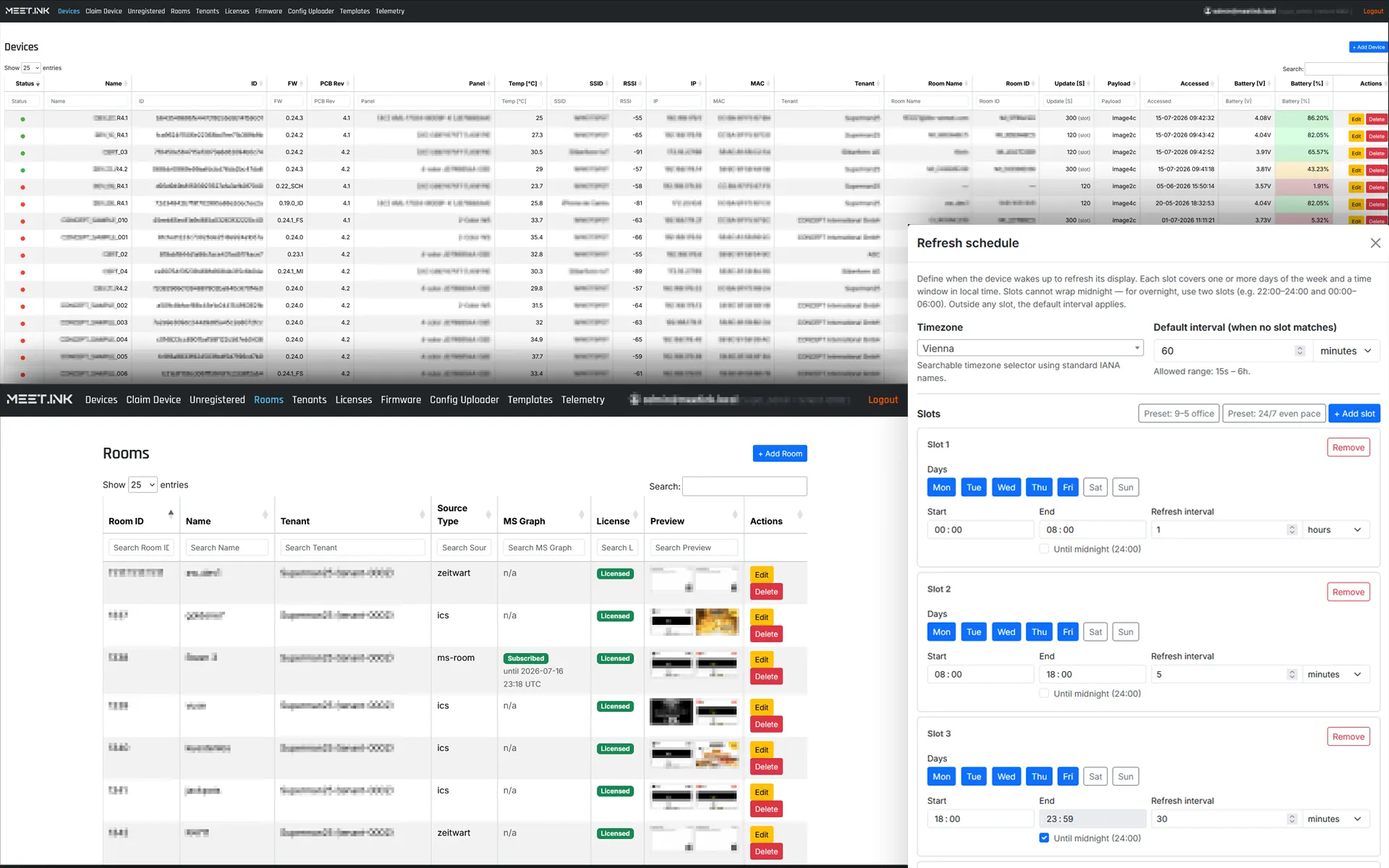1389x868 pixels.
Task: Click the Add Device button
Action: (1368, 47)
